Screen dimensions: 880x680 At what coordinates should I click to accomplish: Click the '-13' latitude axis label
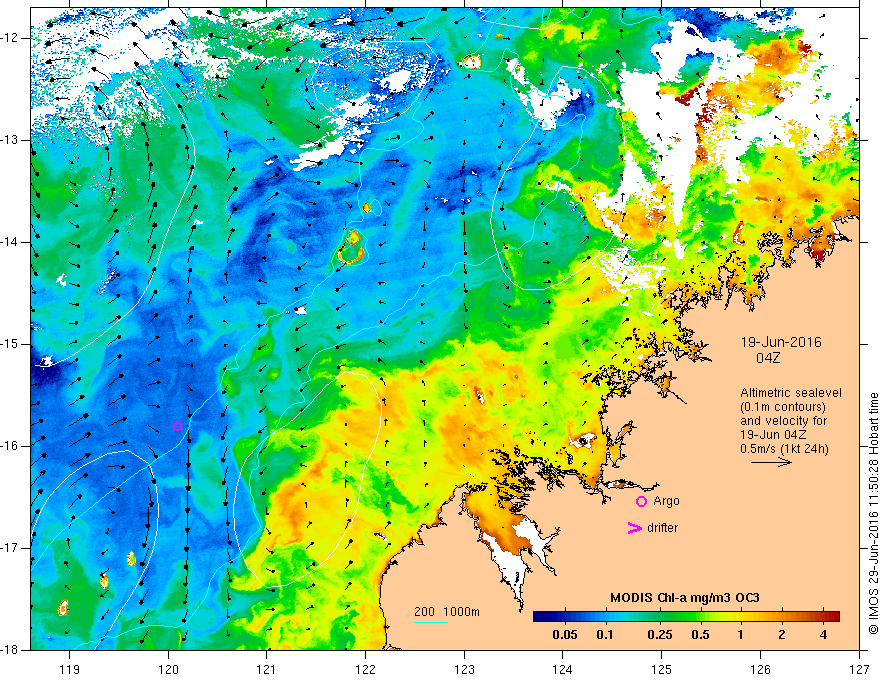tap(10, 140)
